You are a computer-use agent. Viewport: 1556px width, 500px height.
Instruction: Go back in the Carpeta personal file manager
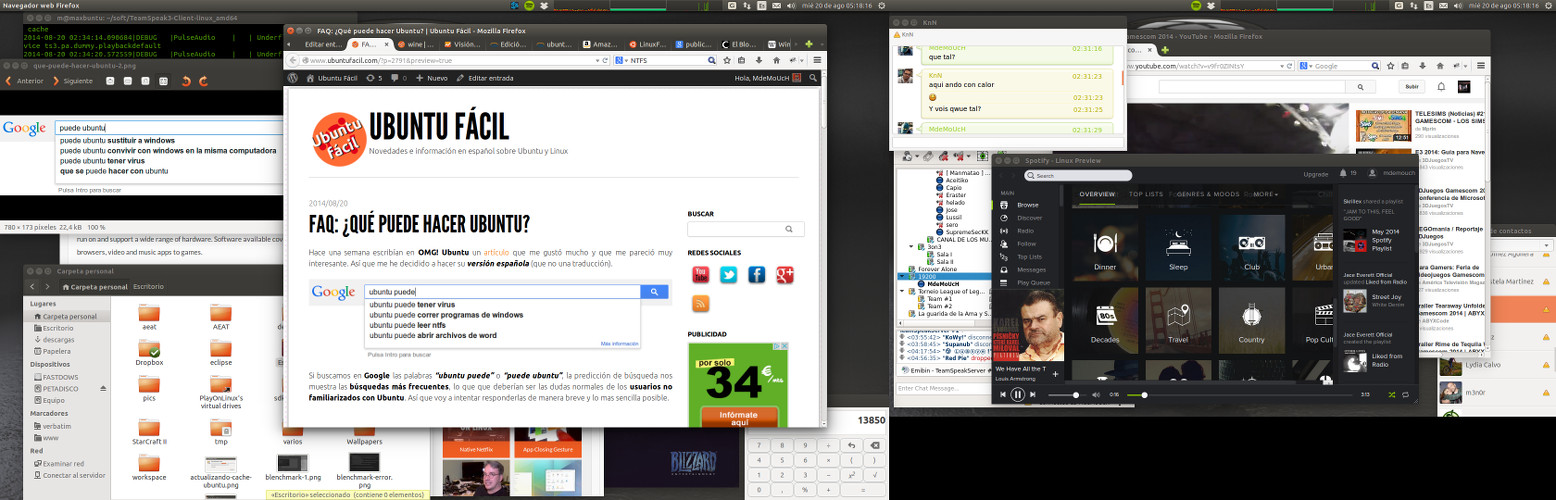(x=33, y=286)
